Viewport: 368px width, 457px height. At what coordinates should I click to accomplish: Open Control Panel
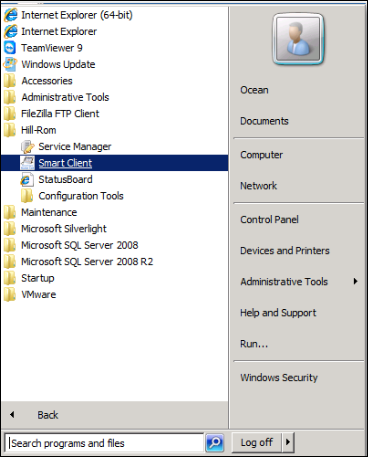[269, 219]
